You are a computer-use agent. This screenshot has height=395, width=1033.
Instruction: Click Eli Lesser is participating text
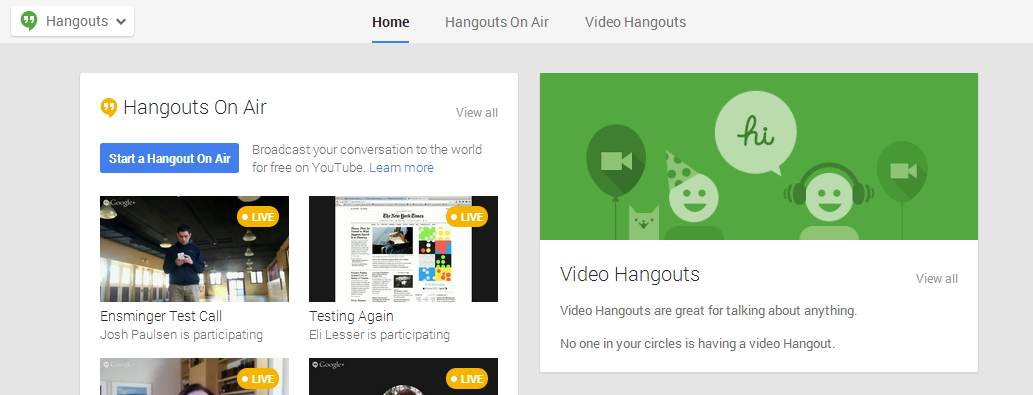pos(379,335)
